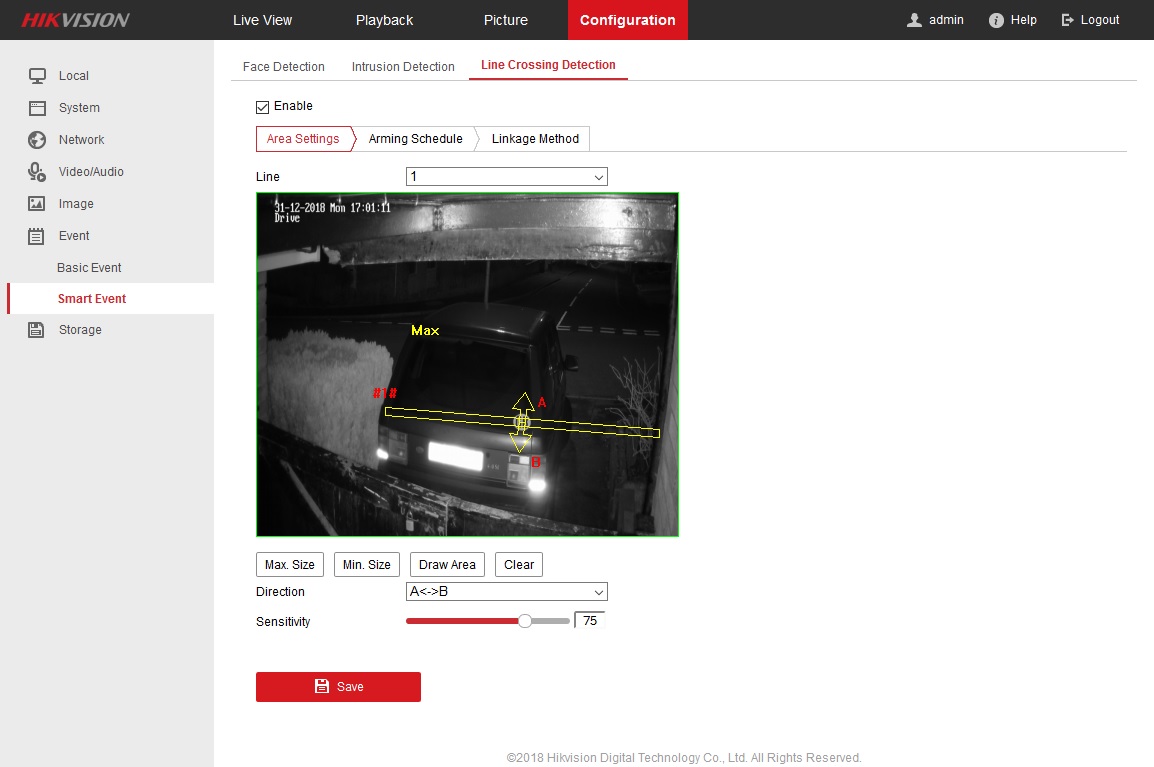Screen dimensions: 1154x767
Task: Click the System icon in sidebar
Action: coord(37,108)
